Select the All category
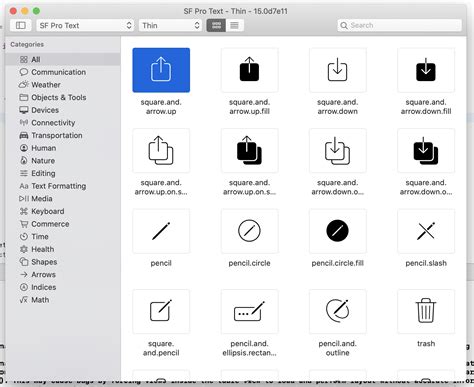474x387 pixels. click(x=63, y=59)
